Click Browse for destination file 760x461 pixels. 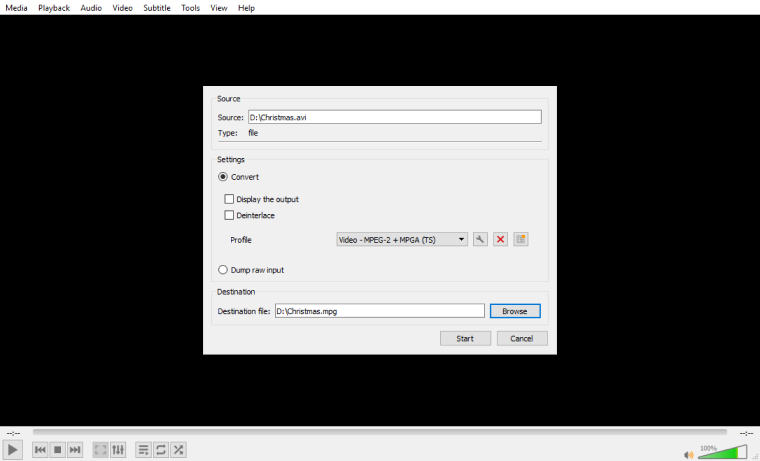(x=515, y=311)
